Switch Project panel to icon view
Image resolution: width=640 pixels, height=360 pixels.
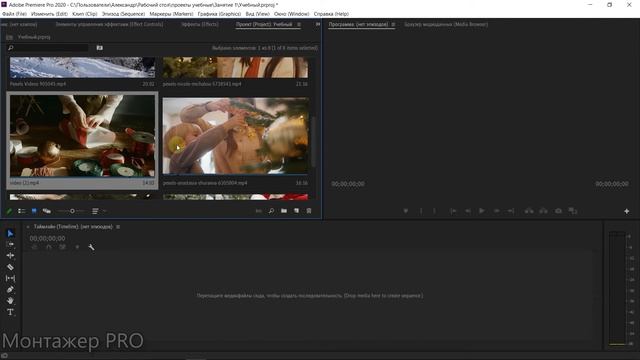pyautogui.click(x=34, y=211)
